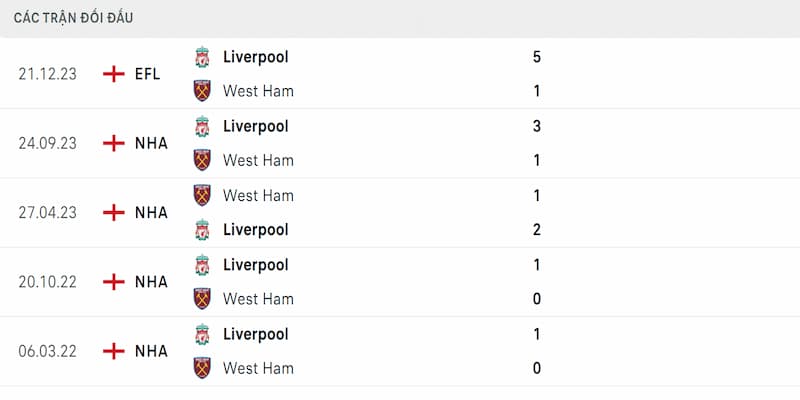800x400 pixels.
Task: Open West Ham team name in 20.10.22 match
Action: [258, 299]
